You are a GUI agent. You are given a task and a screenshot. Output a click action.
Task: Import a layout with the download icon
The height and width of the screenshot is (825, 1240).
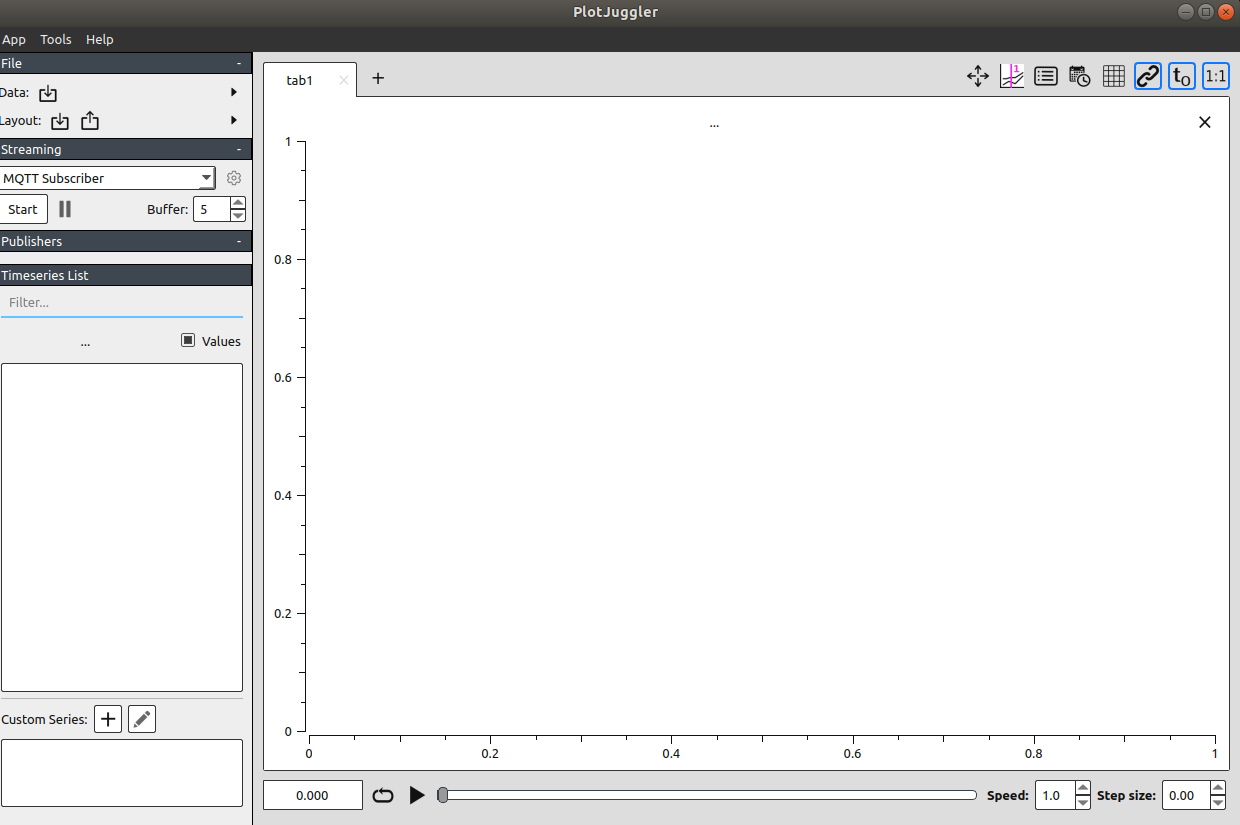pyautogui.click(x=59, y=121)
